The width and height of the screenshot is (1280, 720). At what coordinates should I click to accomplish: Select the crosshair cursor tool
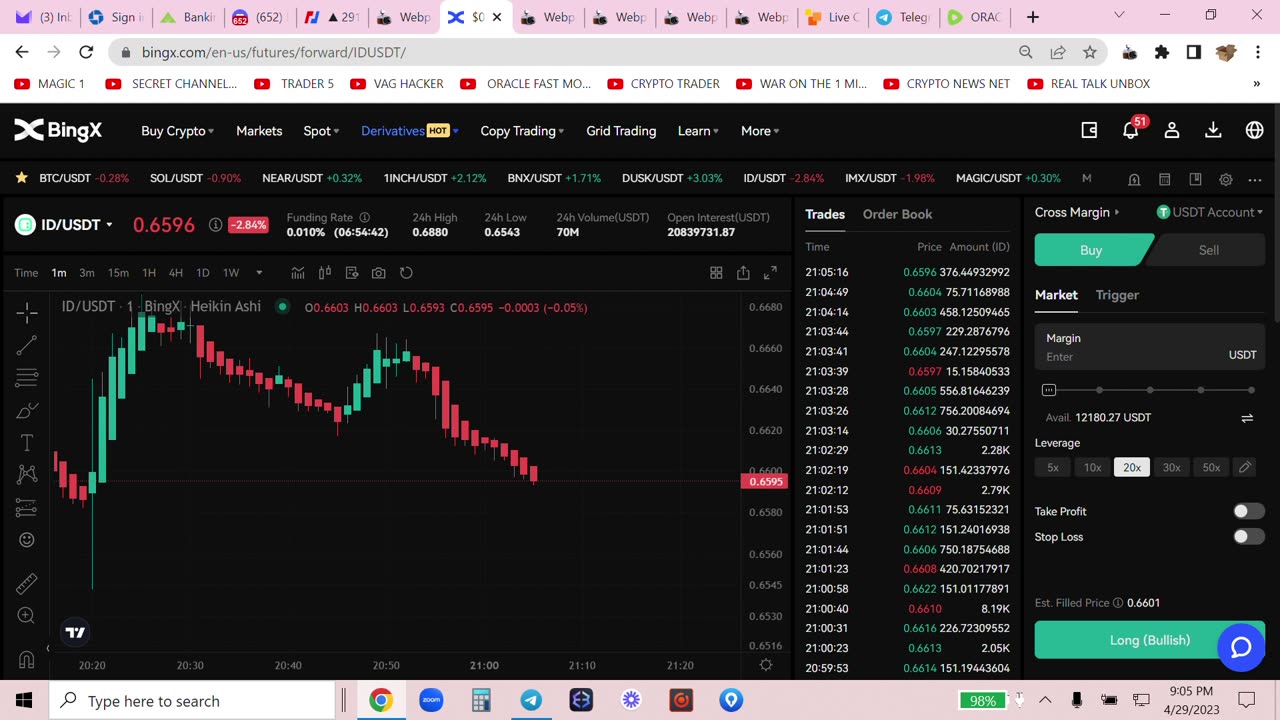[x=27, y=313]
